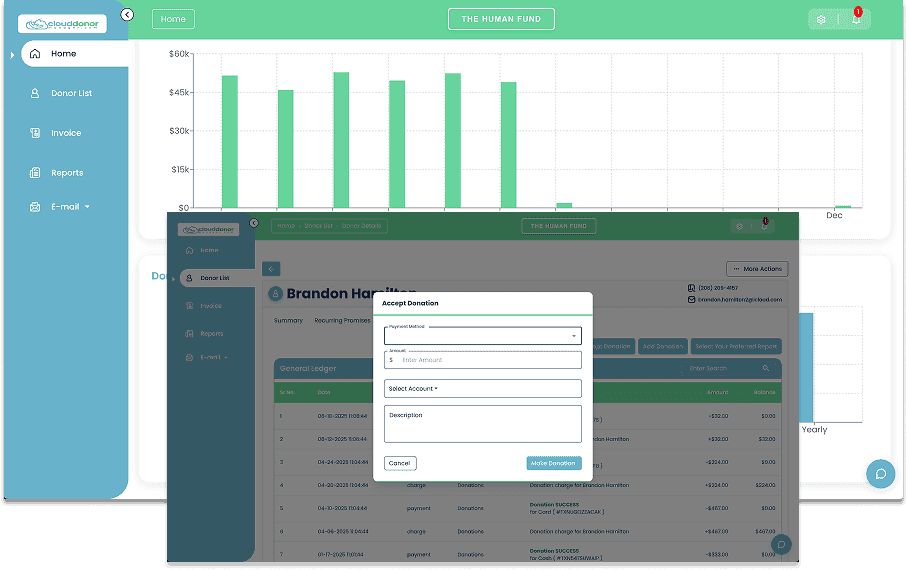Viewport: 907px width, 570px height.
Task: Select Invoice in the Donor Details sidebar
Action: pyautogui.click(x=211, y=306)
